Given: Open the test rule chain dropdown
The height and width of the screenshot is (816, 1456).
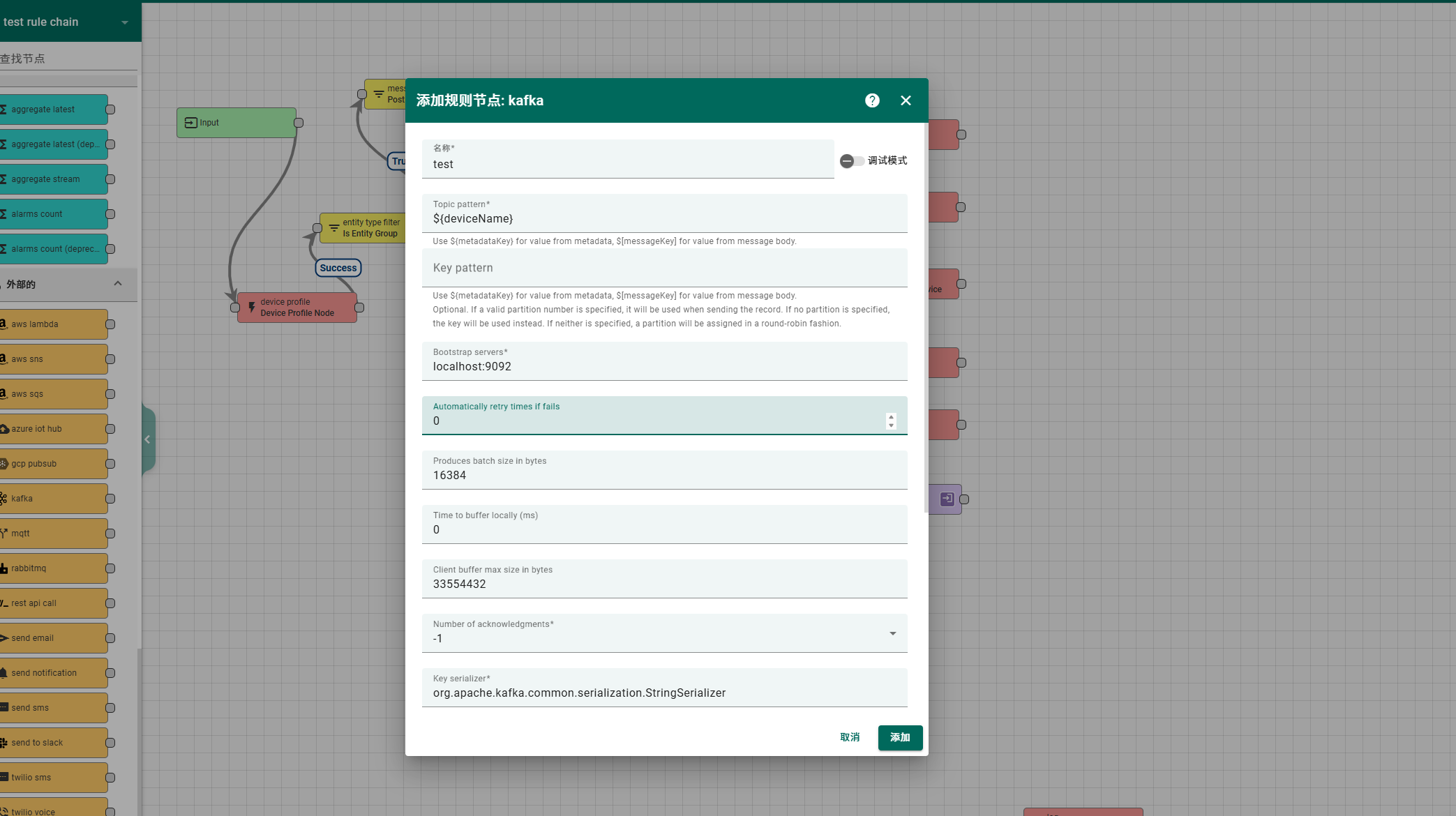Looking at the screenshot, I should [x=124, y=22].
